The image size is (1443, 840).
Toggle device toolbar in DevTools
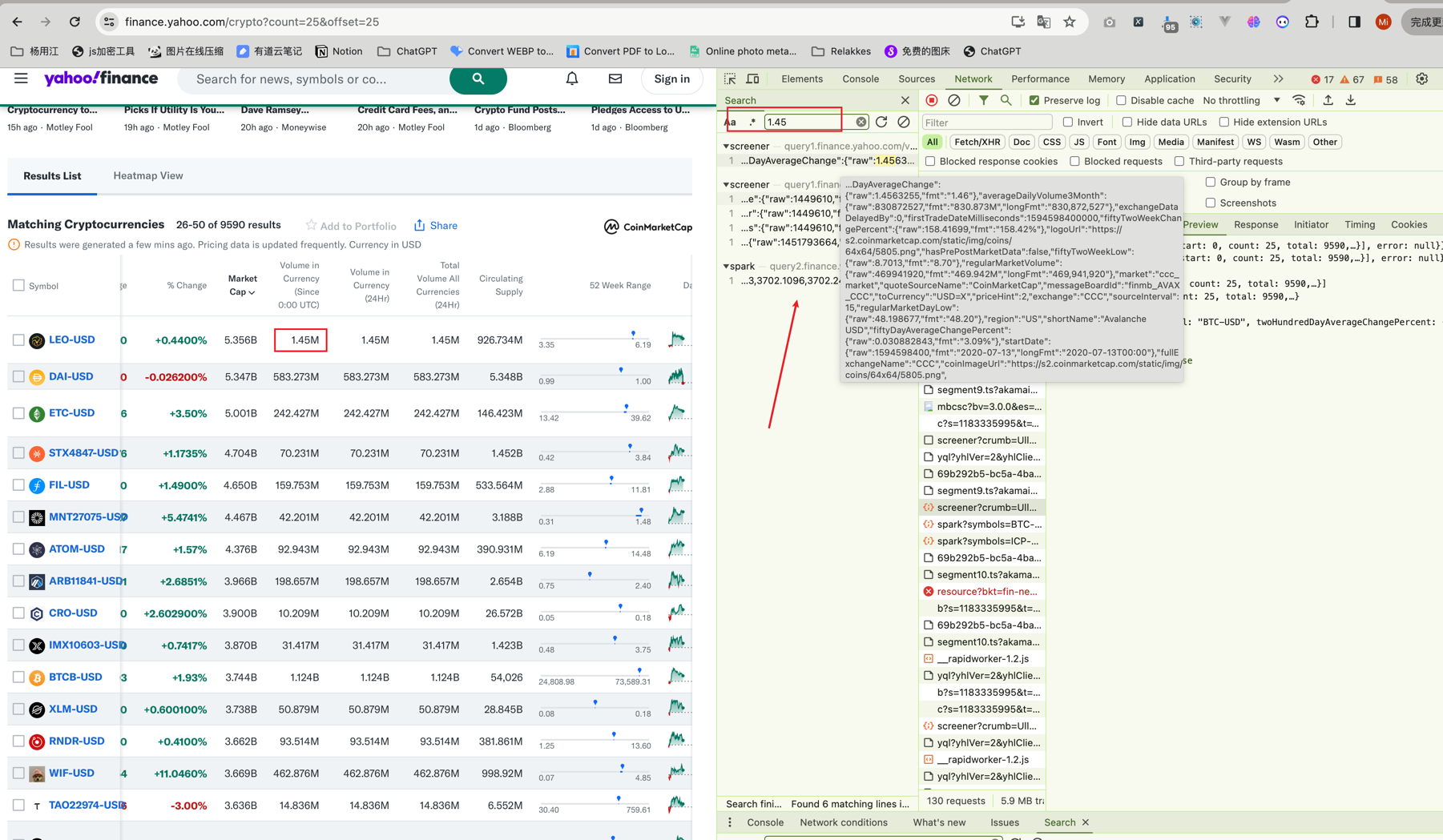[752, 78]
